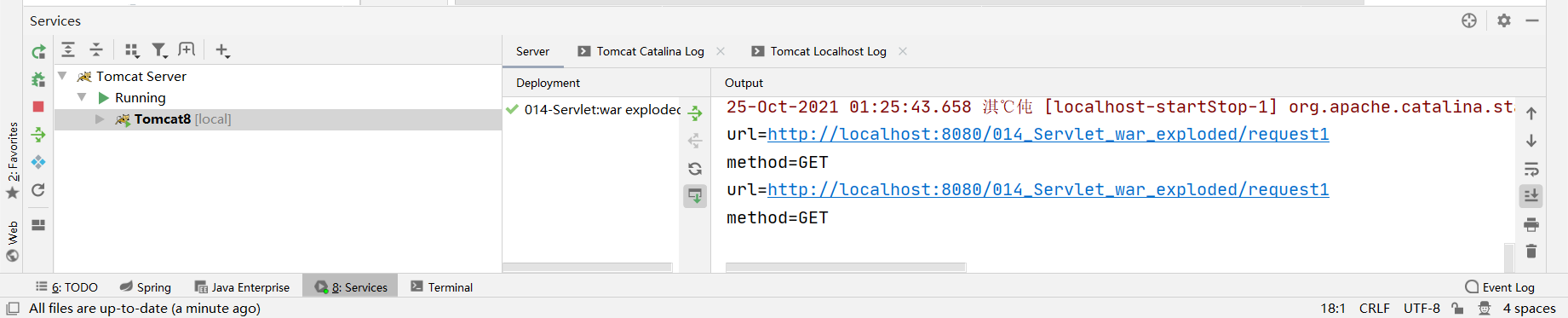Click the Services panel target icon

point(1469,20)
